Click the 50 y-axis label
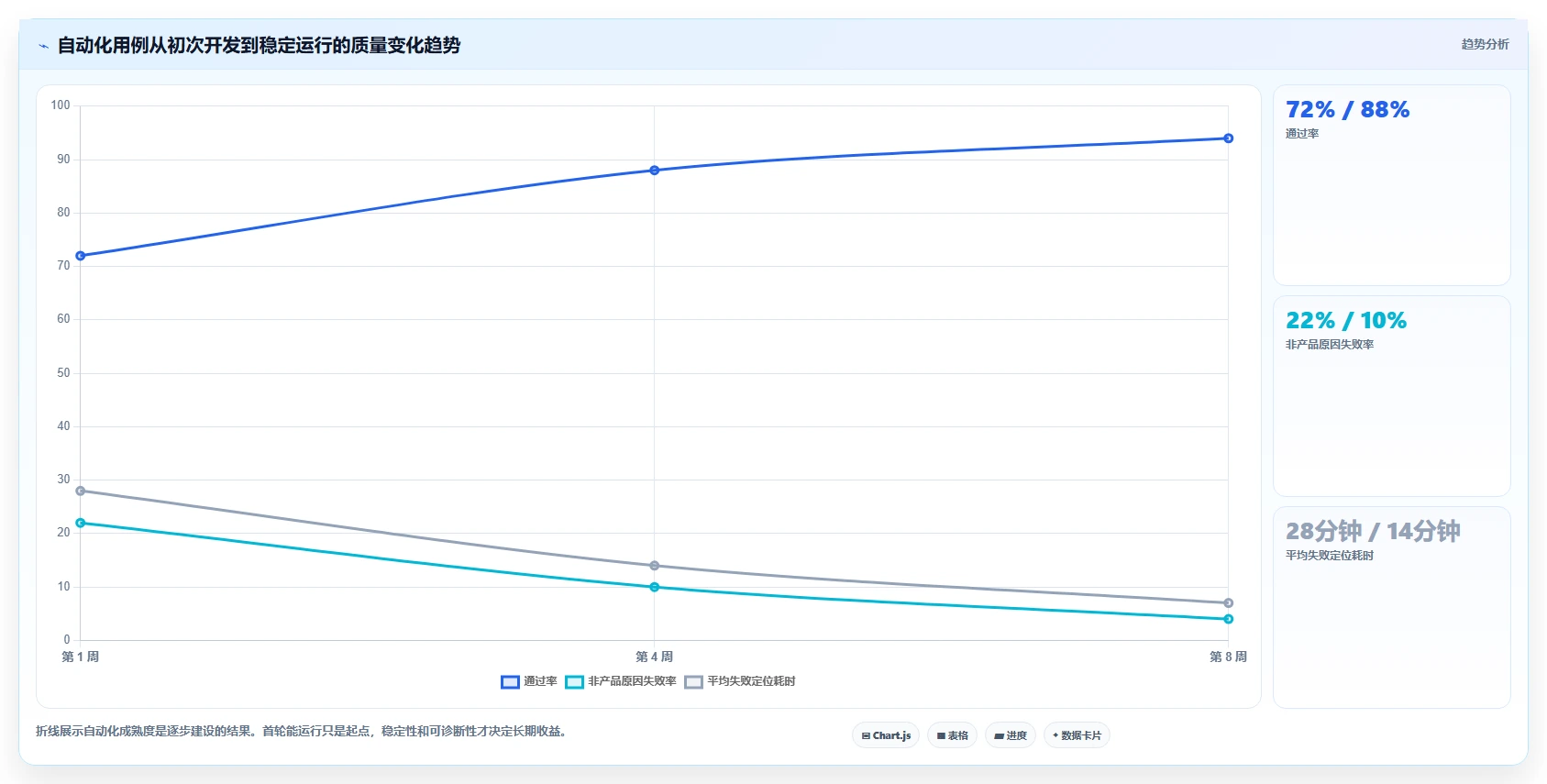Screen dimensions: 1547x784 [x=63, y=373]
